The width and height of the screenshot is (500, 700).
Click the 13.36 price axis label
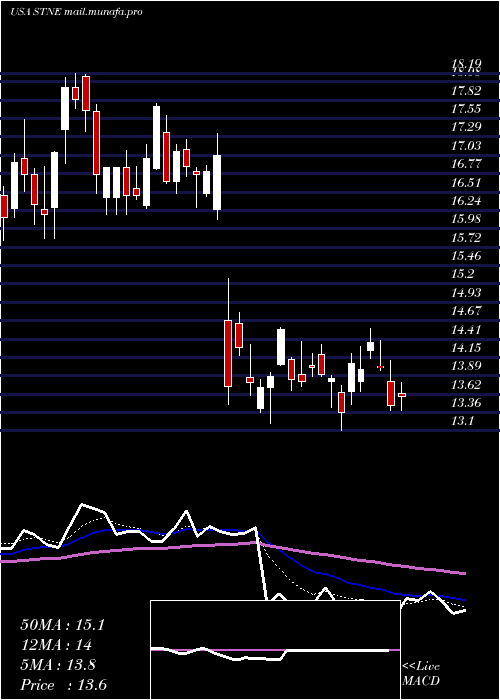coord(466,403)
